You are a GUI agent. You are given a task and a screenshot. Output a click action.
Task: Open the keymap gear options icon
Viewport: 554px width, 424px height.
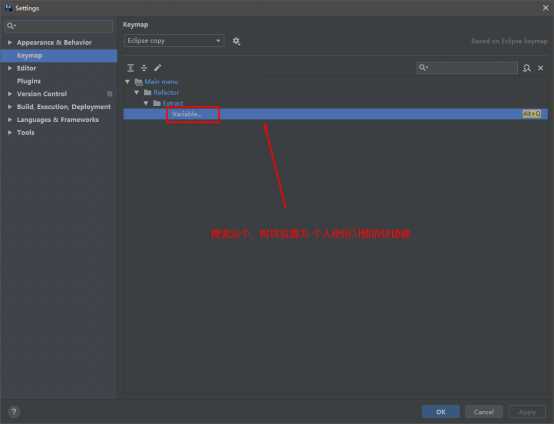pos(236,41)
